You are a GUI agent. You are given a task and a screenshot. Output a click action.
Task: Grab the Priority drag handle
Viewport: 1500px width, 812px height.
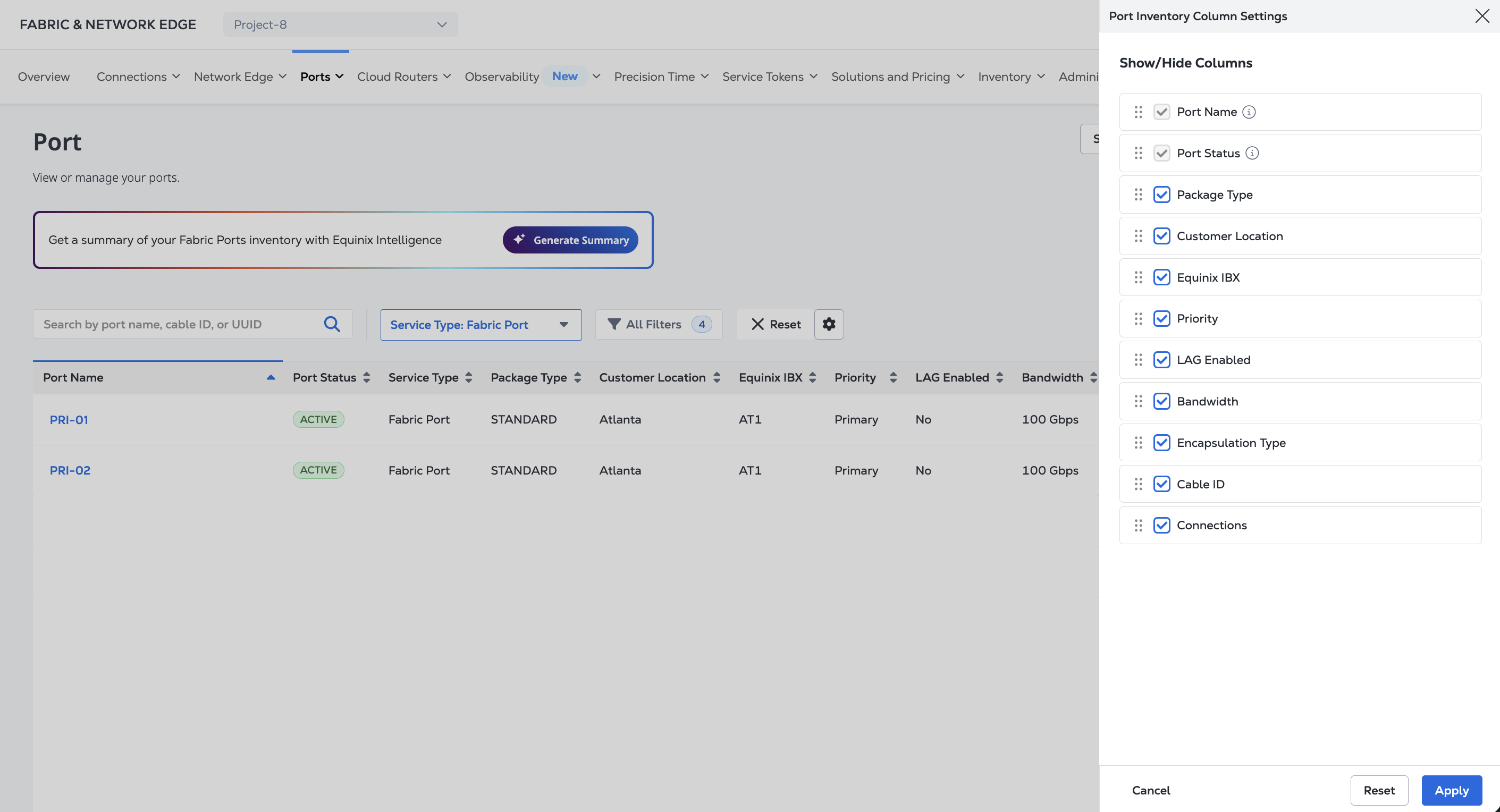1139,318
